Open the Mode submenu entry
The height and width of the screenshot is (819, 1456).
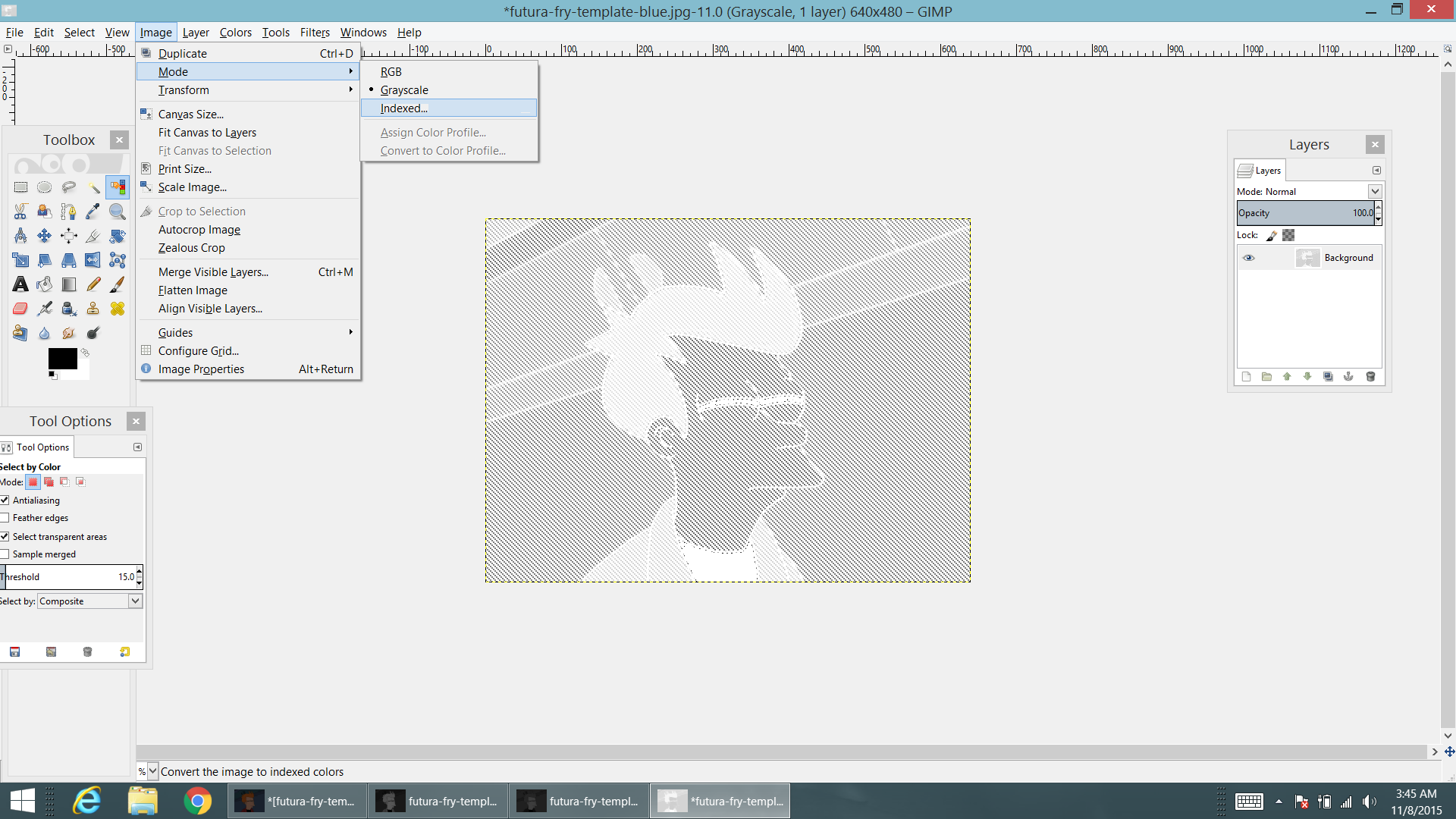pyautogui.click(x=247, y=72)
